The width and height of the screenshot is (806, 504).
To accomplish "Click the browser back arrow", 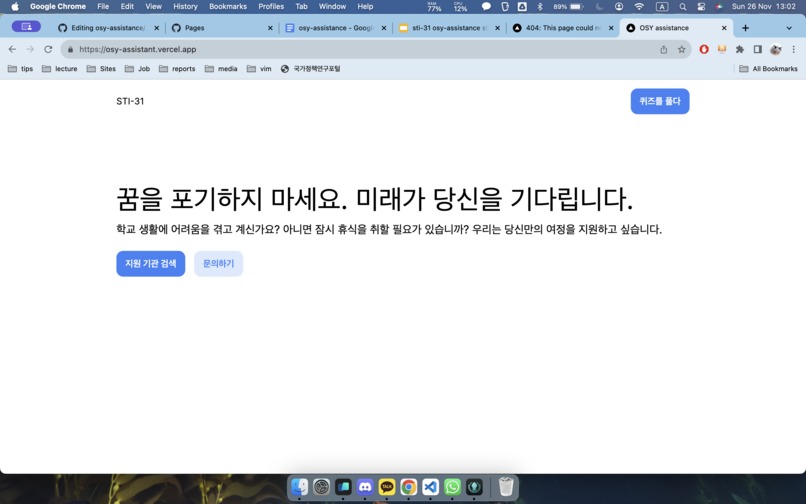I will pos(12,49).
